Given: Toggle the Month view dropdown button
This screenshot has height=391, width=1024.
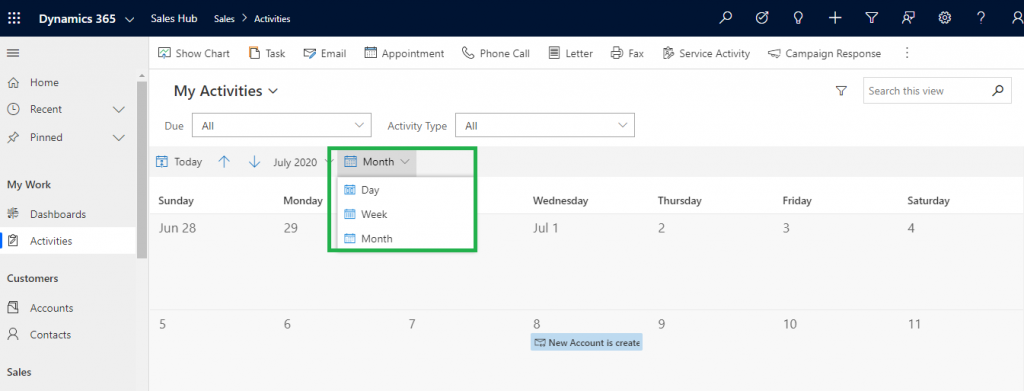Looking at the screenshot, I should point(377,162).
